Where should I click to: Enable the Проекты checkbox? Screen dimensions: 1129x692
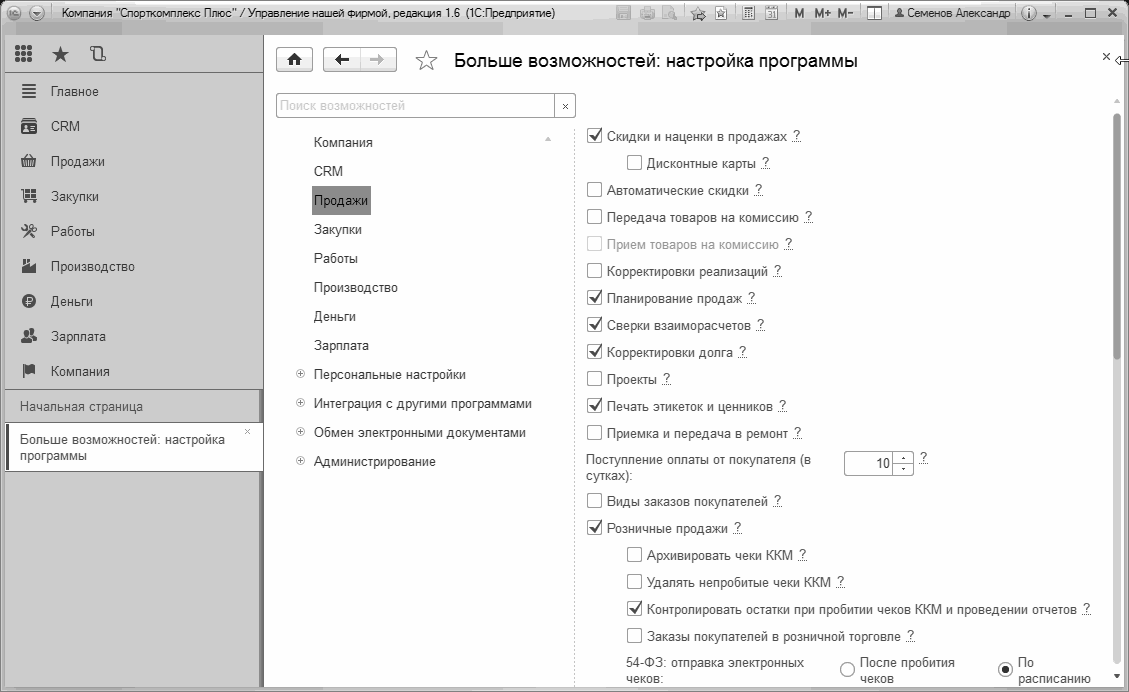pos(594,379)
